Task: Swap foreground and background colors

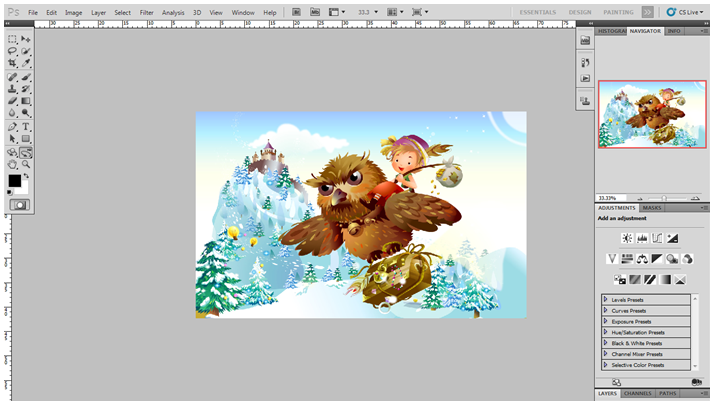Action: click(x=27, y=173)
